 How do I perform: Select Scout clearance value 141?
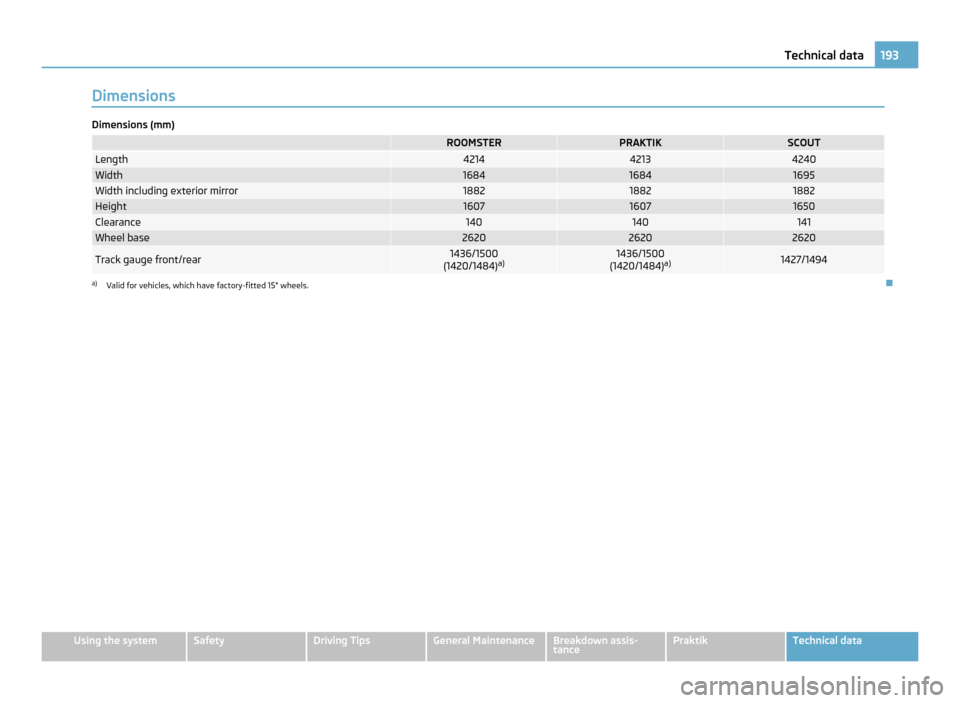tap(803, 222)
